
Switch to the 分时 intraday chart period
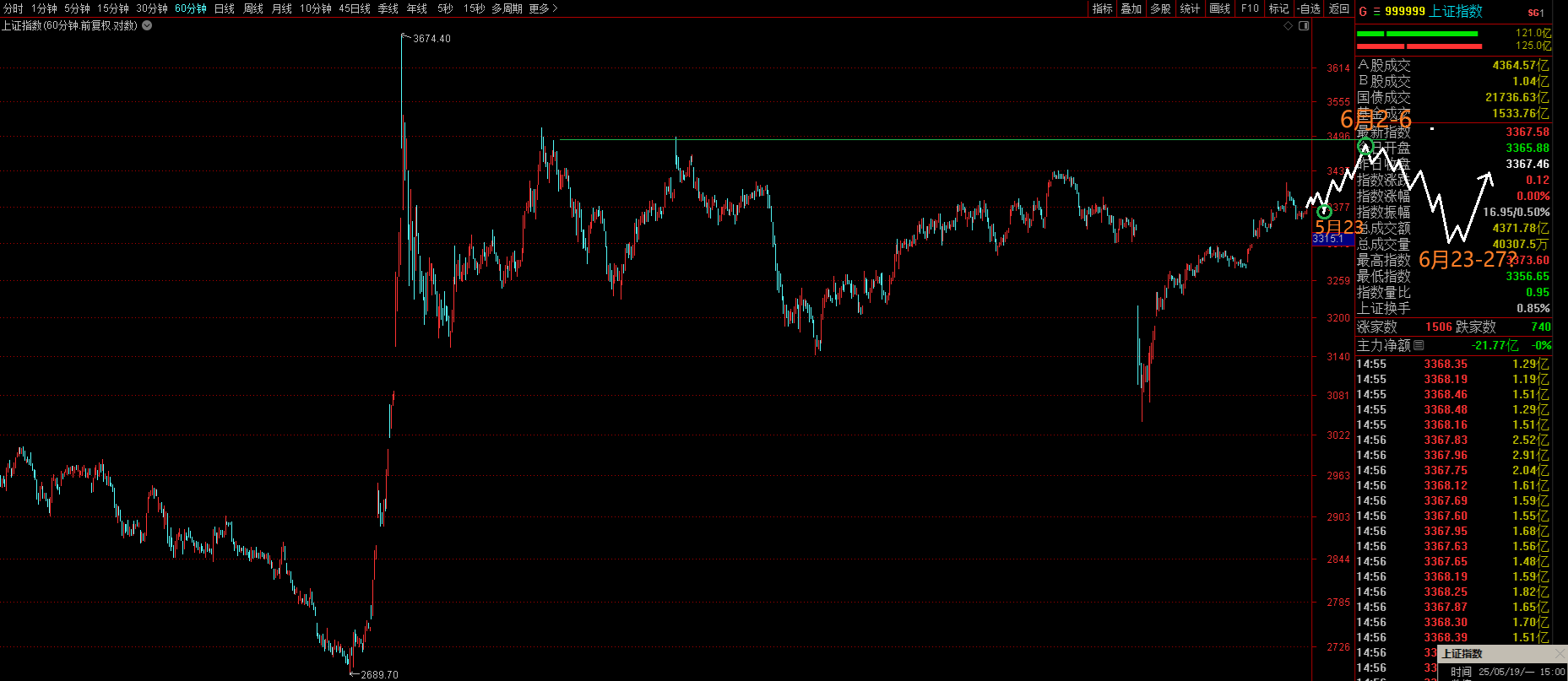pyautogui.click(x=13, y=8)
